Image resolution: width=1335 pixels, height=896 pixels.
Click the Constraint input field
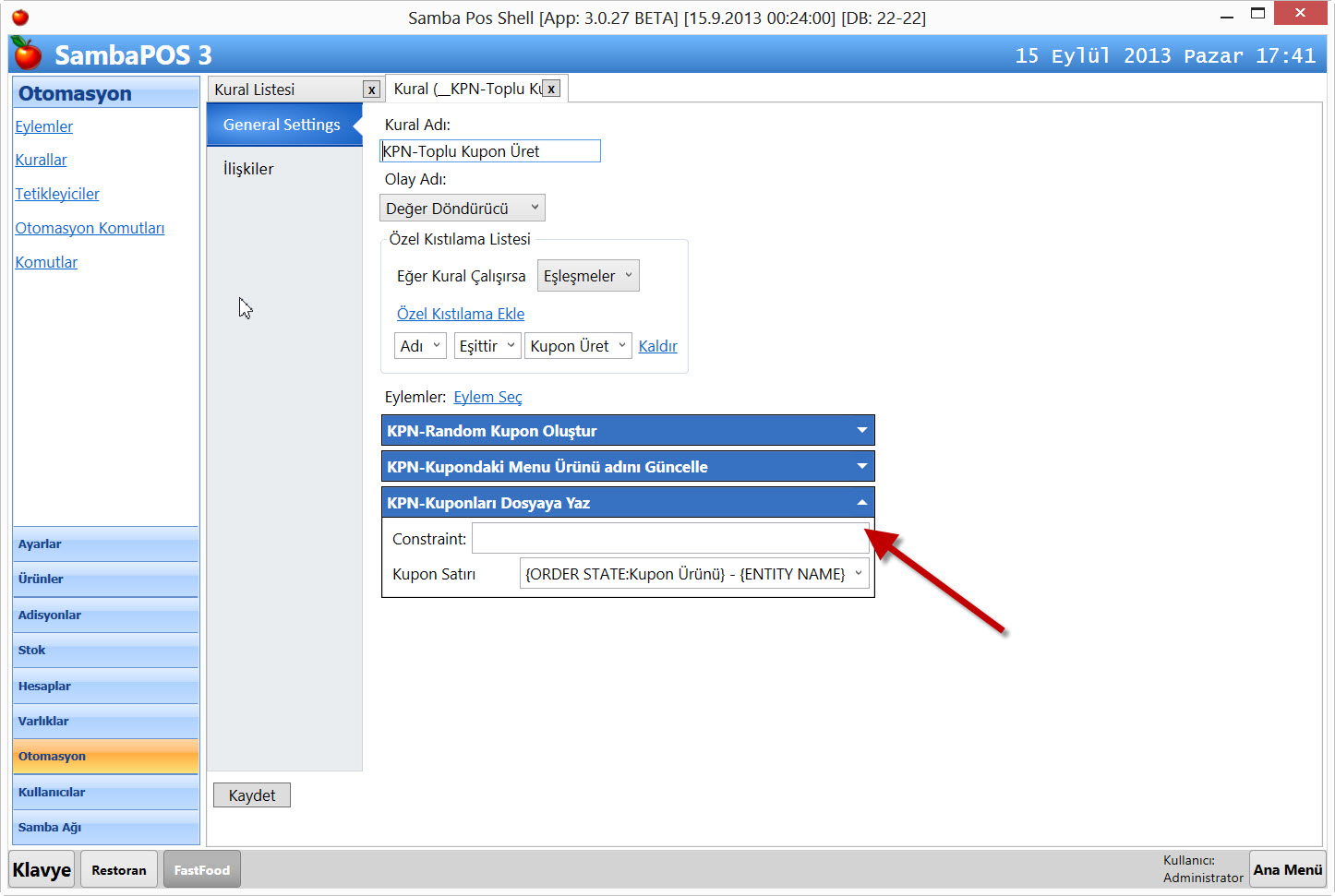coord(668,539)
